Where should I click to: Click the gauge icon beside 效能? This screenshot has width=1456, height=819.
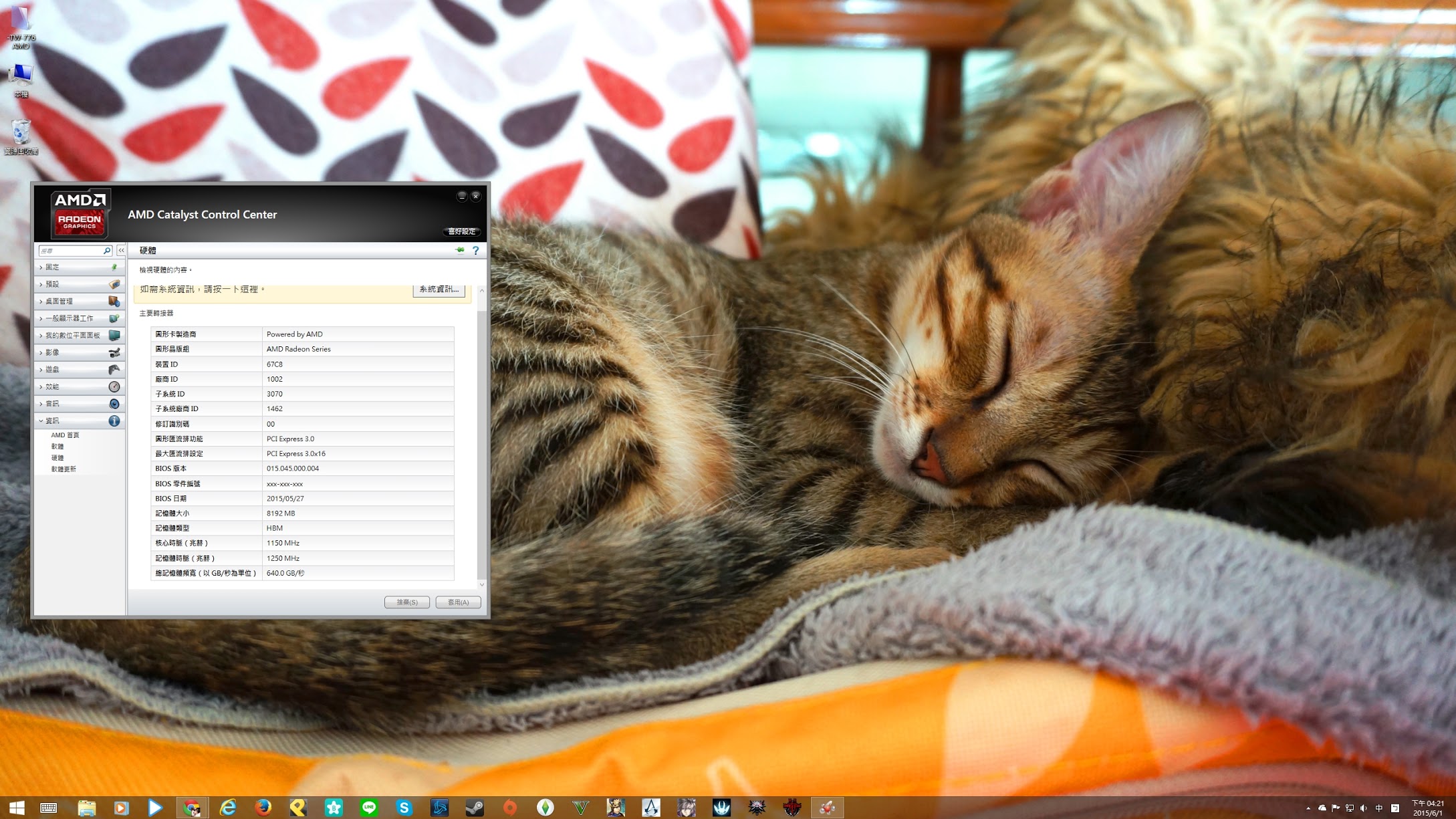(114, 386)
